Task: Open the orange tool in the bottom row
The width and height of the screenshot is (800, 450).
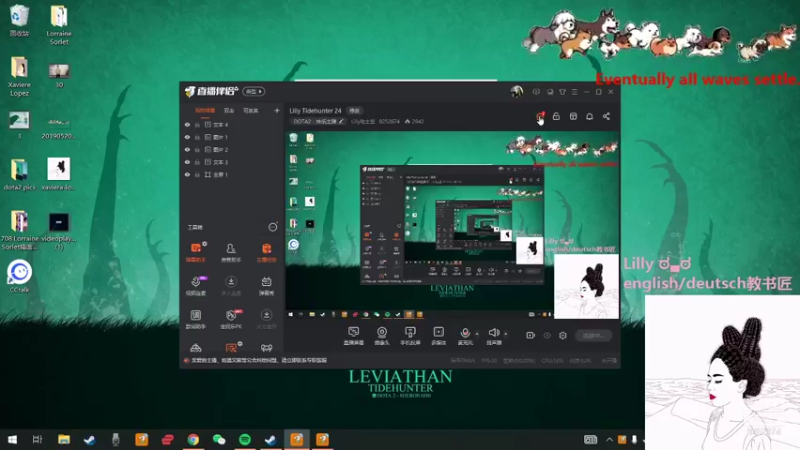Action: coord(231,348)
